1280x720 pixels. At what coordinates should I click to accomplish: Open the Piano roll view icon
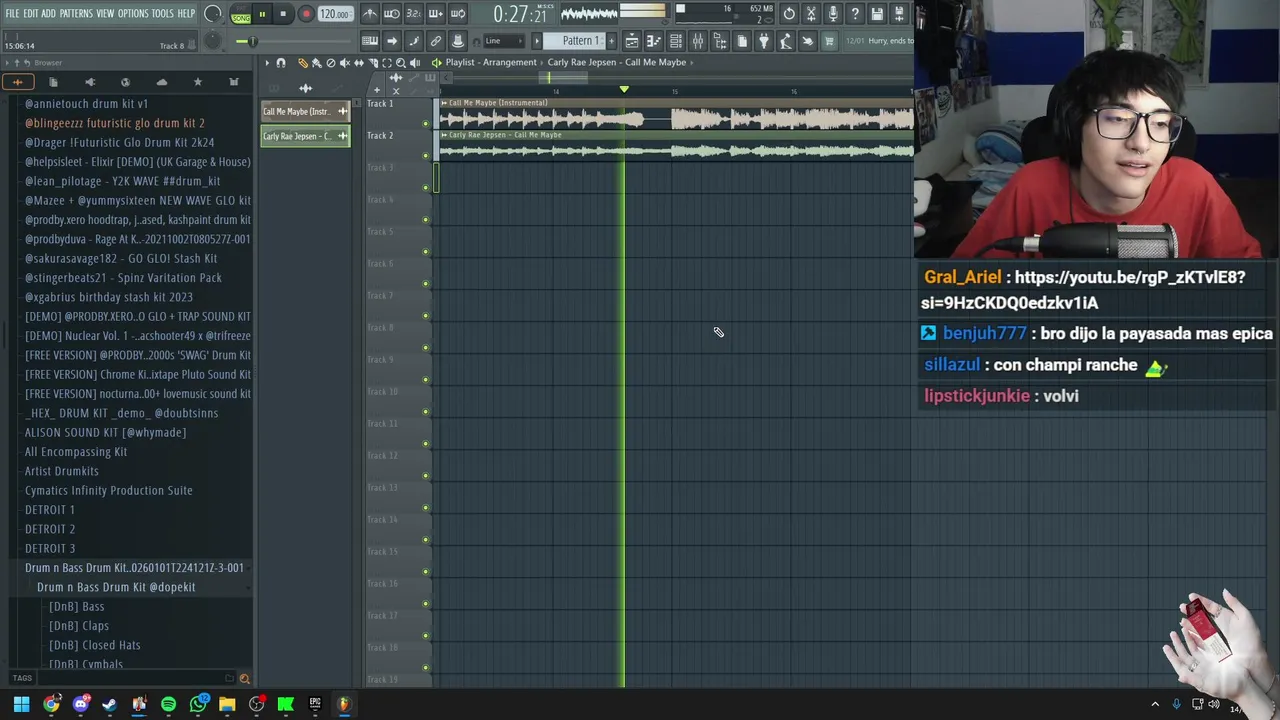pos(654,41)
